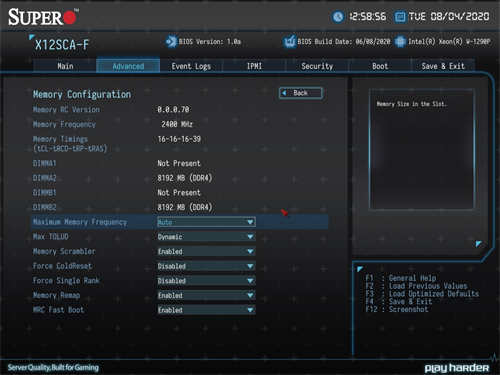Viewport: 500px width, 375px height.
Task: Click the BIOS Build Date icon
Action: (290, 42)
